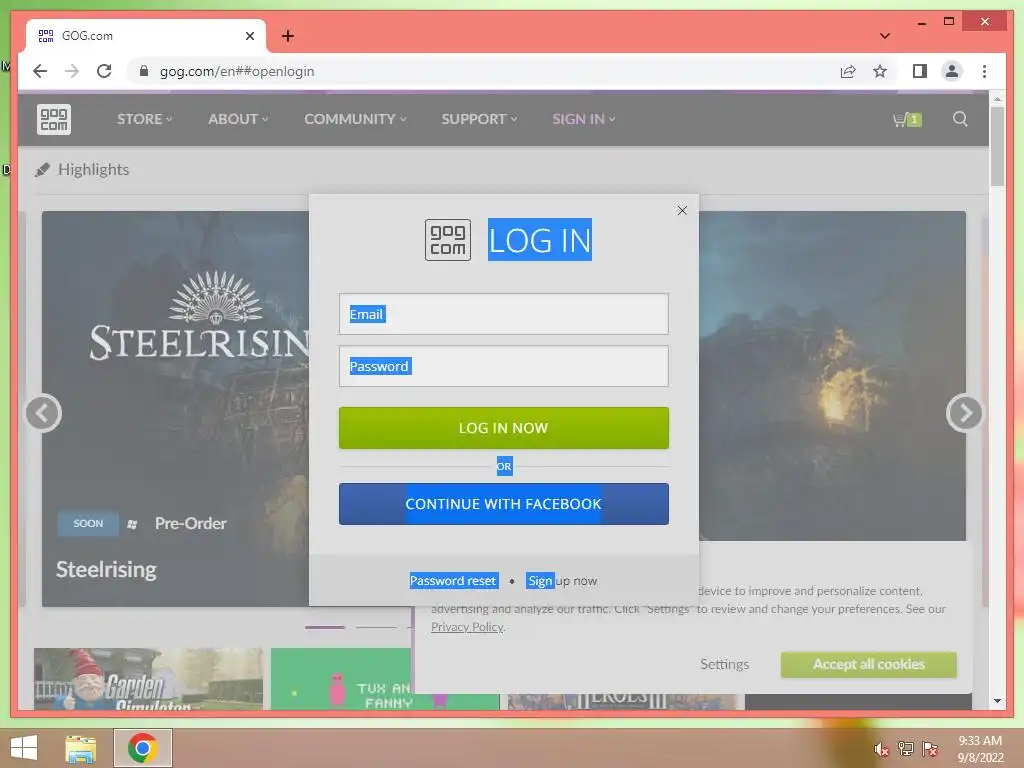The image size is (1024, 768).
Task: Click the Pre-Order label
Action: [x=191, y=523]
